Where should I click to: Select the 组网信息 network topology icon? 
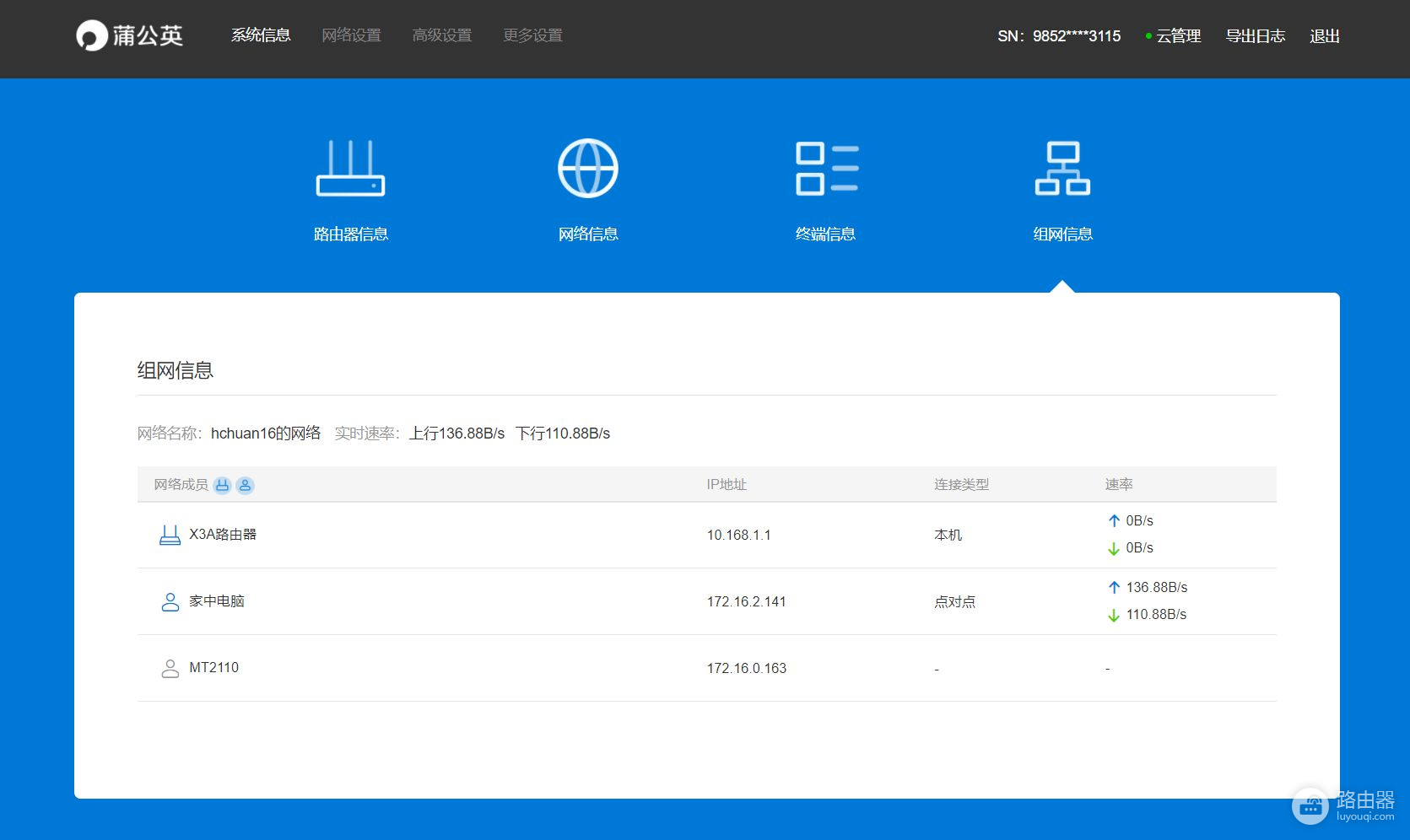1062,168
